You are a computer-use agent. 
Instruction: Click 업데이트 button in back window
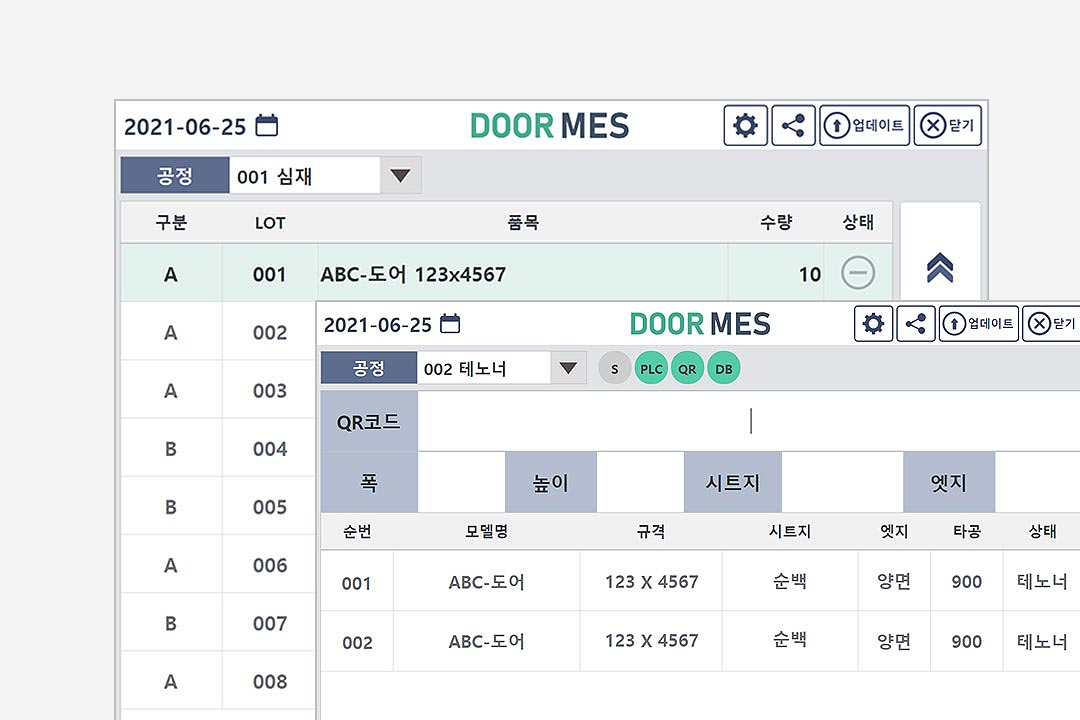pos(864,125)
